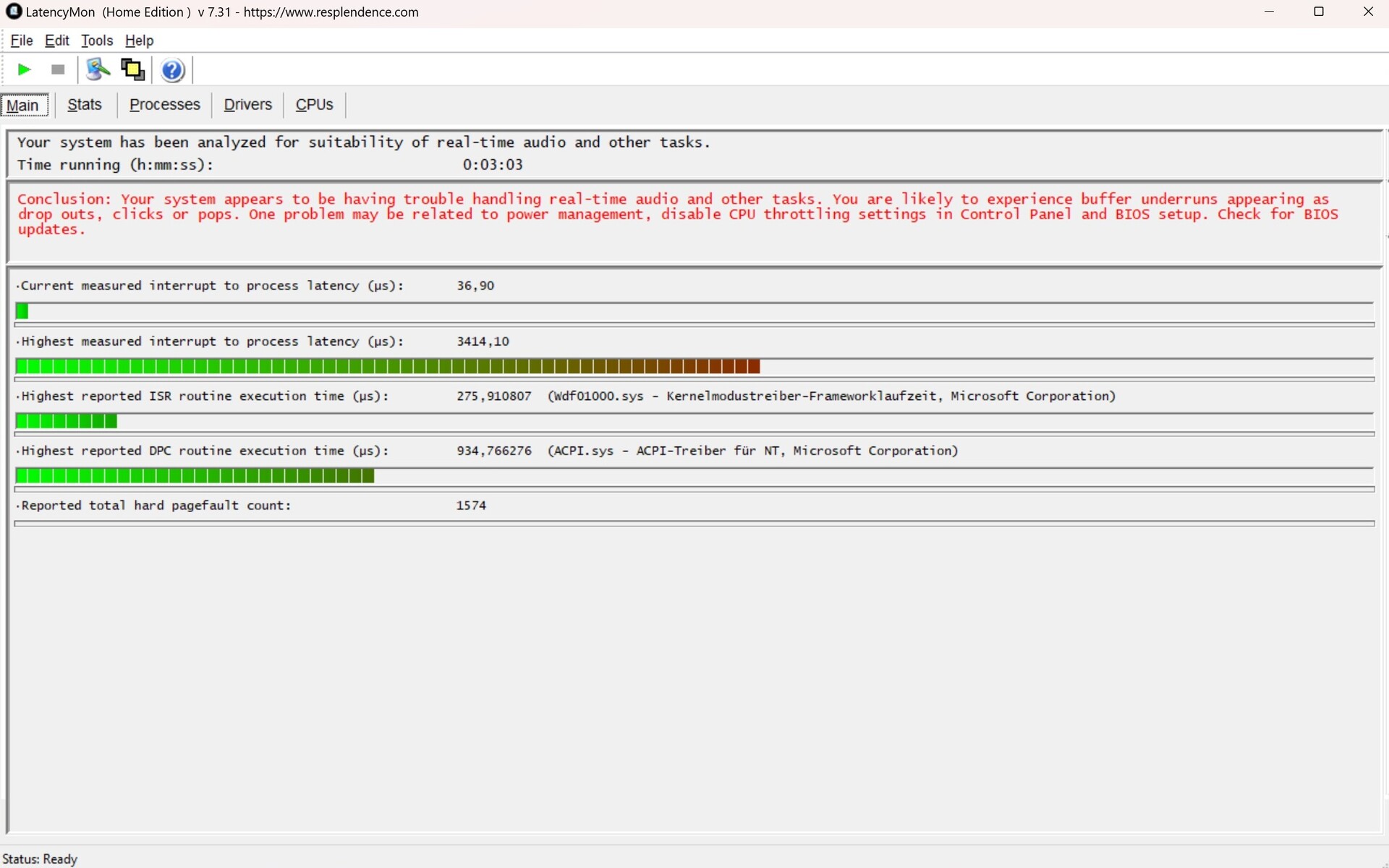Open the options monitor-with-pen icon
The image size is (1389, 868).
pos(98,69)
